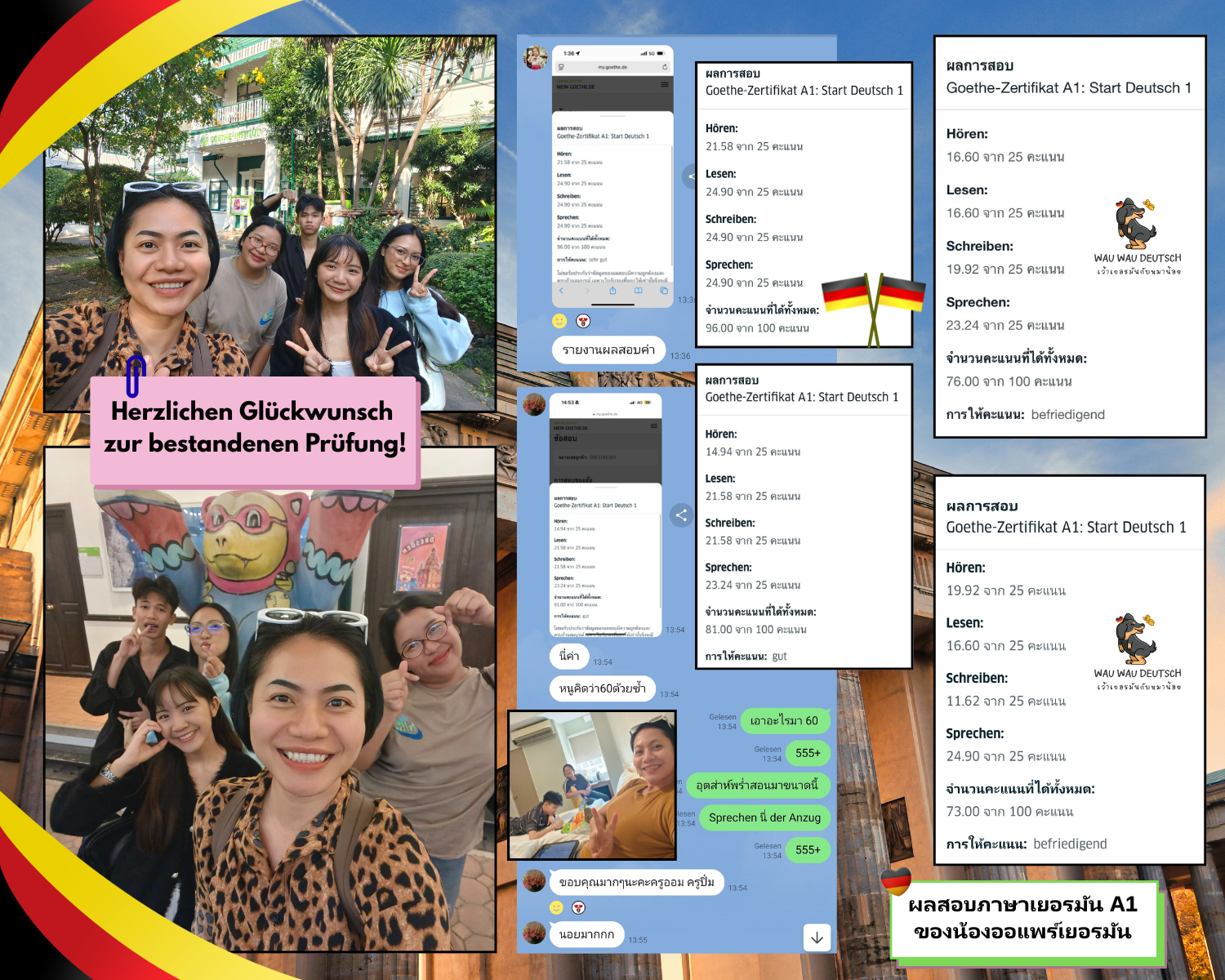This screenshot has height=980, width=1225.
Task: Click the 'รายงานผลสอบค่า' message bubble
Action: coord(608,350)
